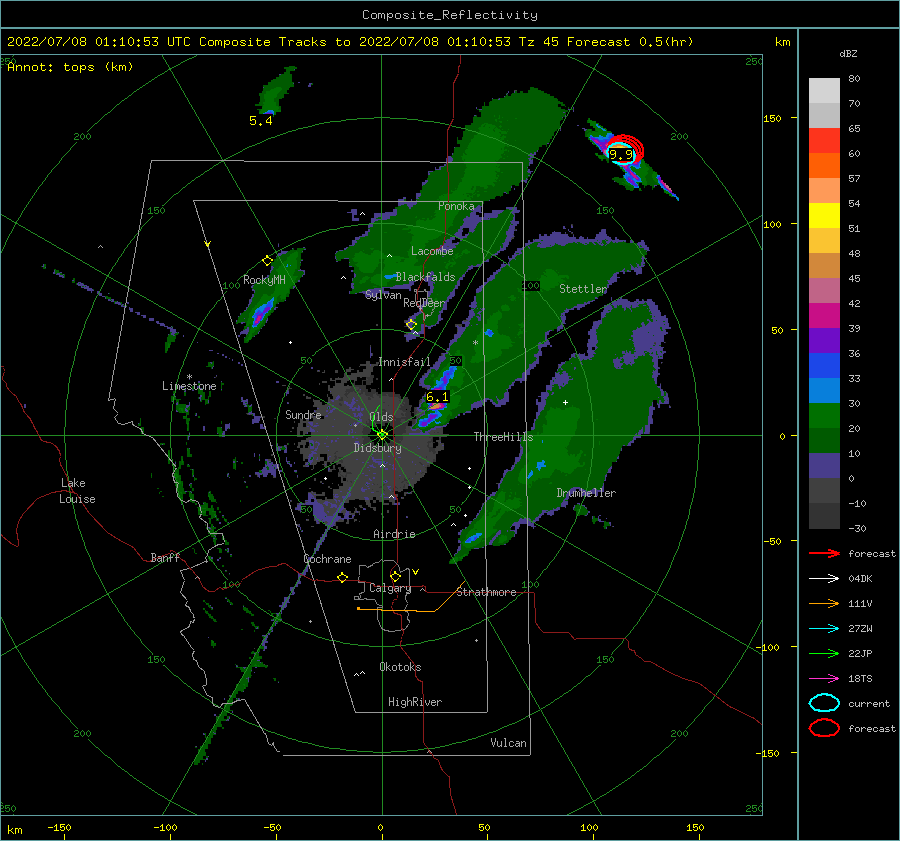Image resolution: width=900 pixels, height=841 pixels.
Task: Select the red forecast arrow legend icon
Action: click(824, 553)
